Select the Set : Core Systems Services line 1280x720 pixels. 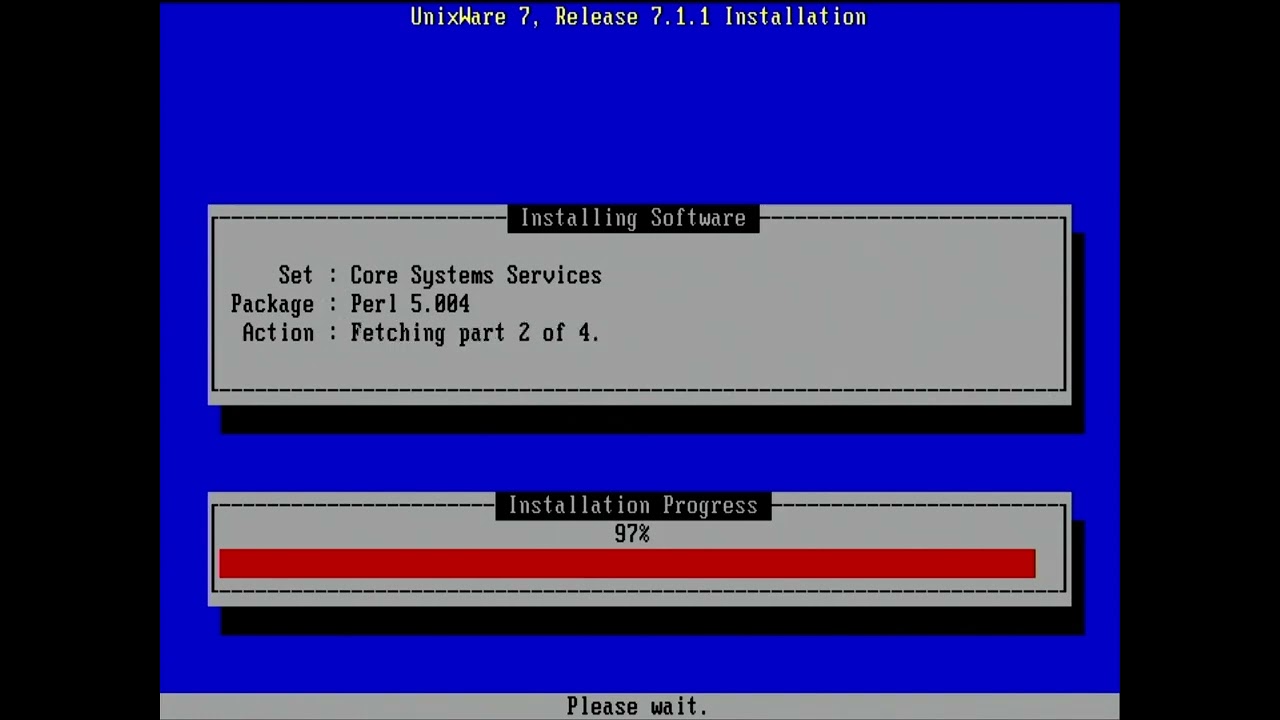[440, 275]
